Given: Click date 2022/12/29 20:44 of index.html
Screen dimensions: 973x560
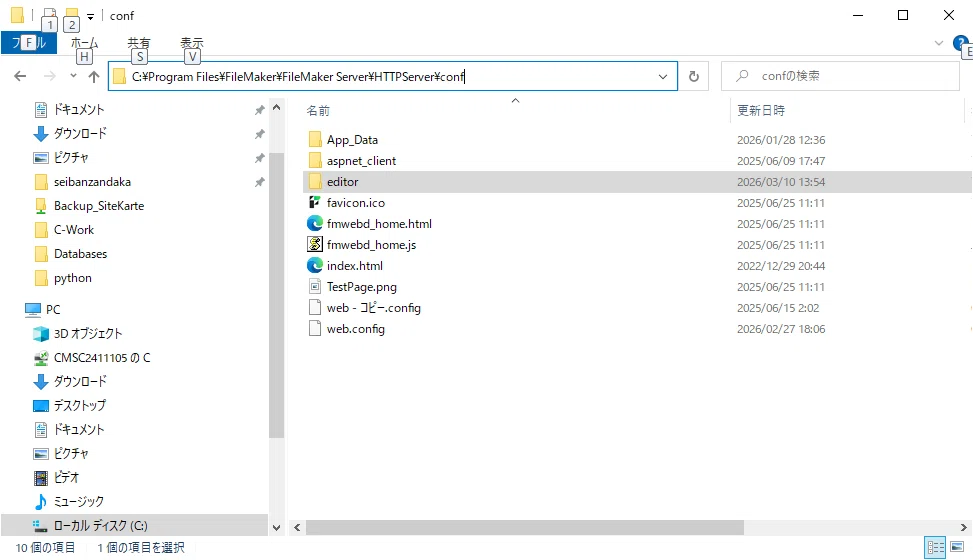Looking at the screenshot, I should [x=781, y=266].
